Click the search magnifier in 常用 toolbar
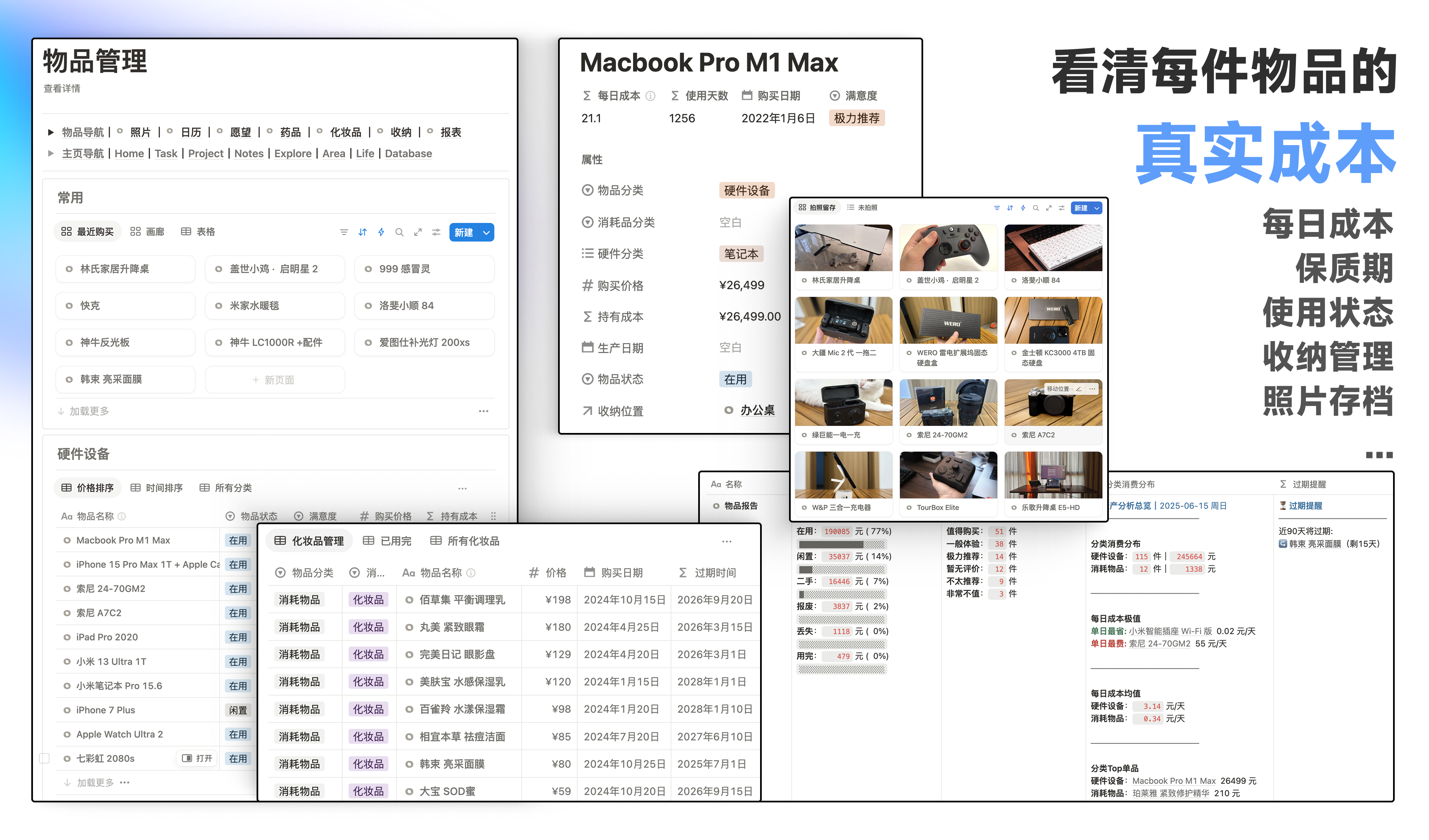Screen dimensions: 1429x840 (x=399, y=232)
